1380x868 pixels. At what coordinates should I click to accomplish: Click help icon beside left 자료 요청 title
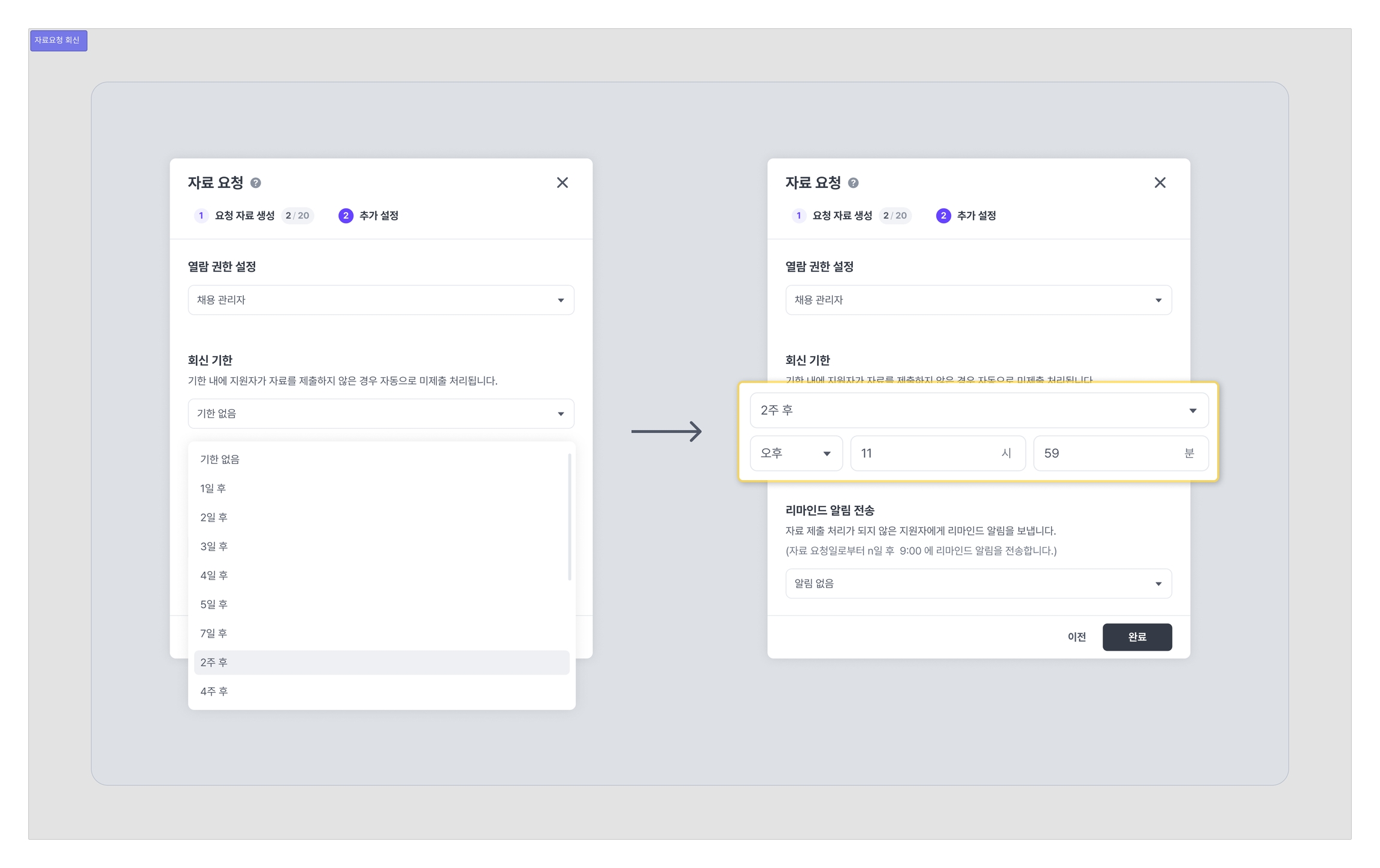click(x=256, y=183)
